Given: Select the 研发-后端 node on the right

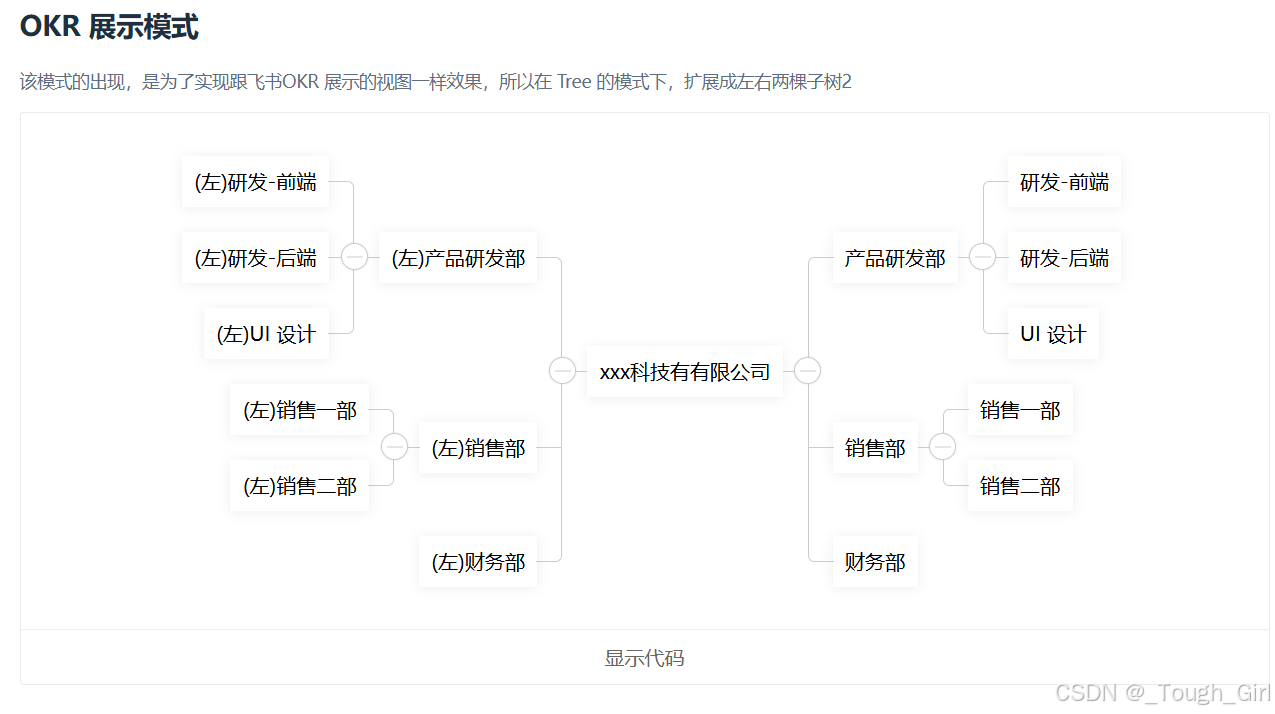Looking at the screenshot, I should click(1063, 257).
